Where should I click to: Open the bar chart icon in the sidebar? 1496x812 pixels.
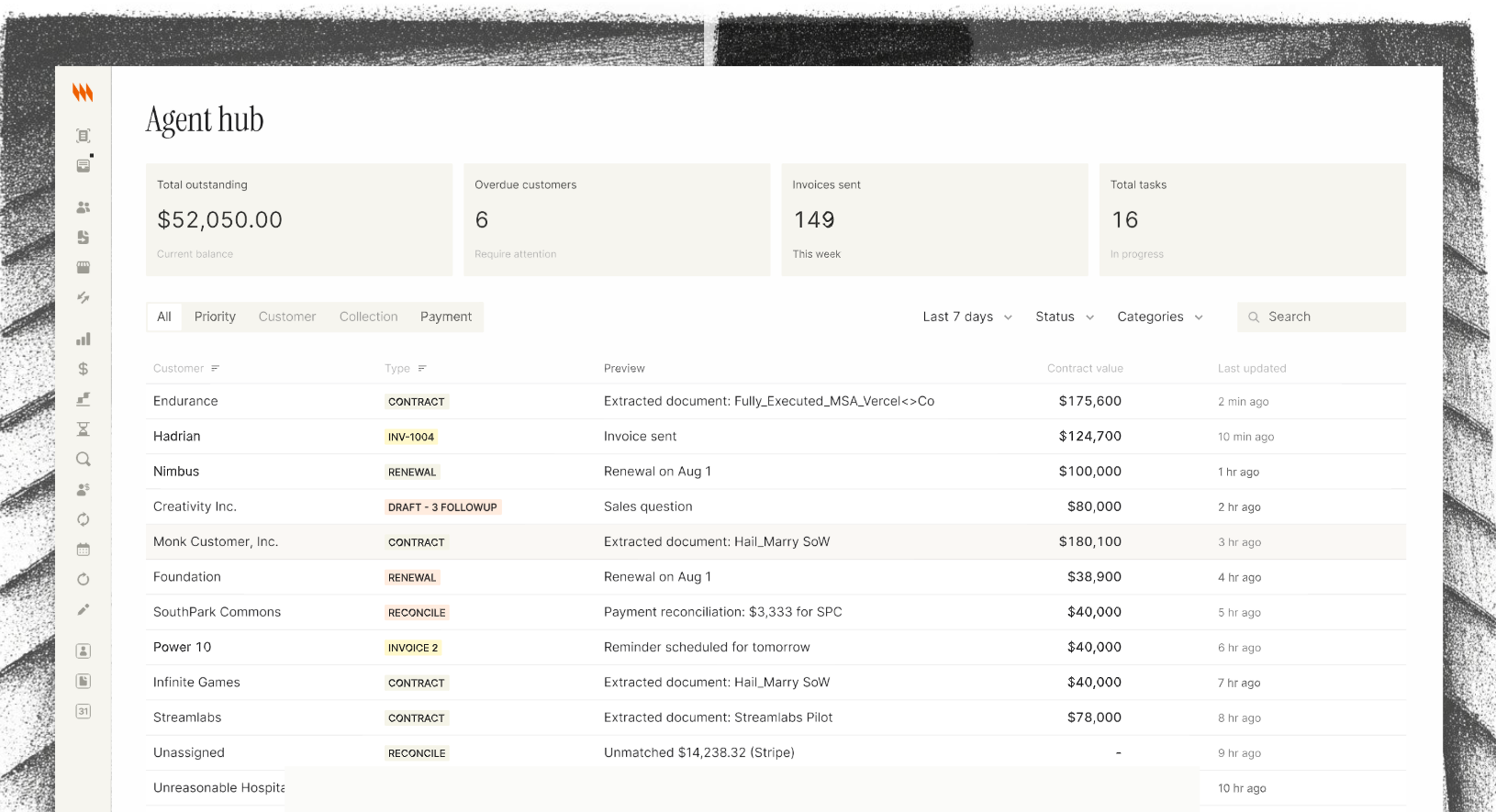[84, 339]
